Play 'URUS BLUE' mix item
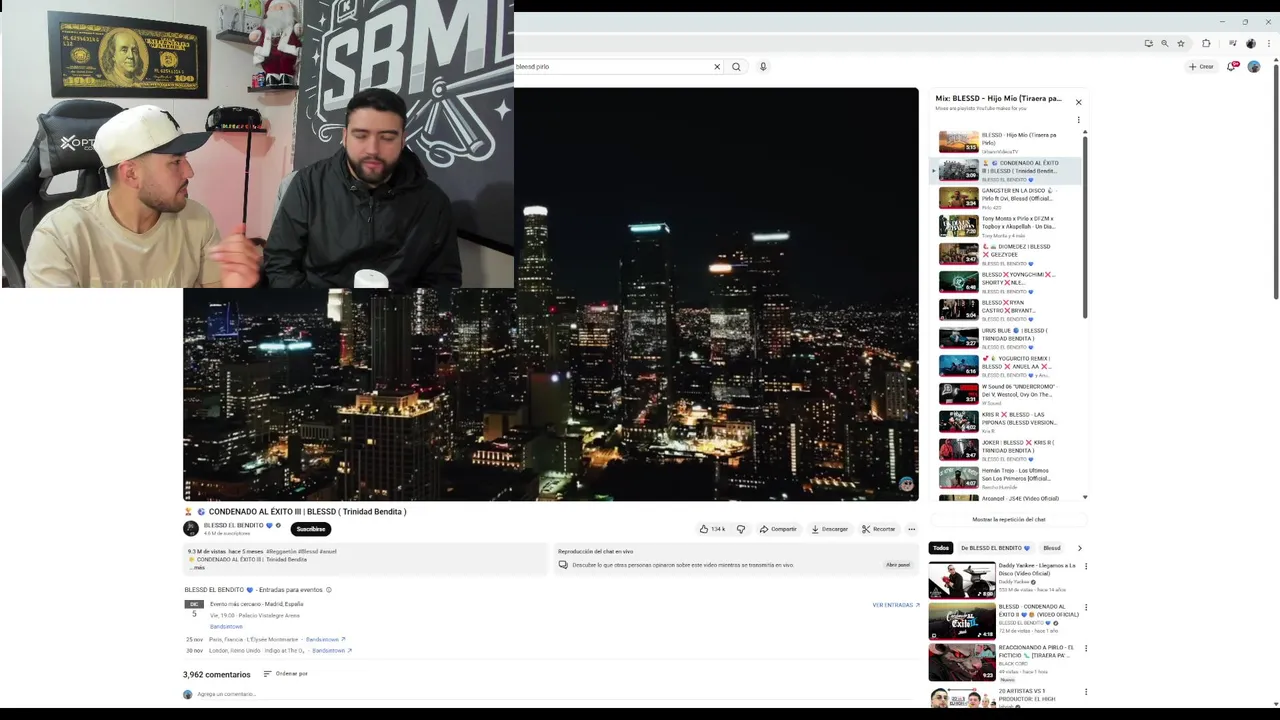This screenshot has height=720, width=1280. (1008, 338)
